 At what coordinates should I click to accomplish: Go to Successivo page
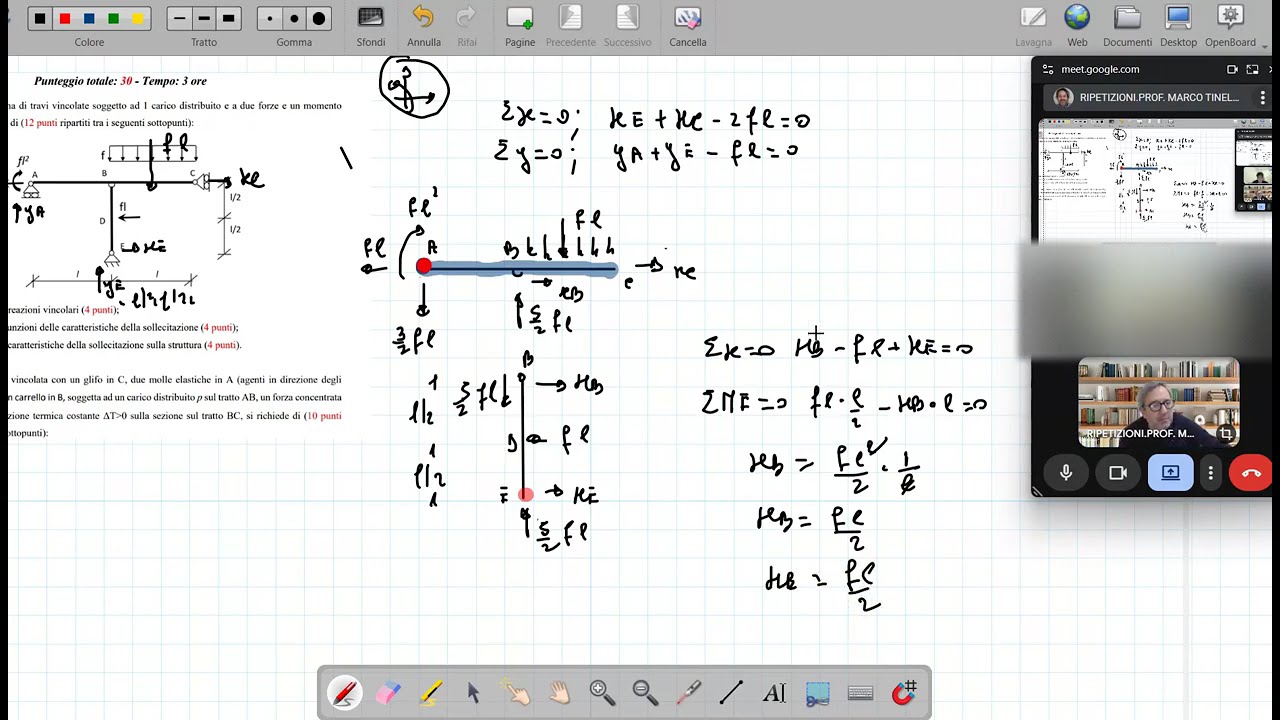point(627,25)
